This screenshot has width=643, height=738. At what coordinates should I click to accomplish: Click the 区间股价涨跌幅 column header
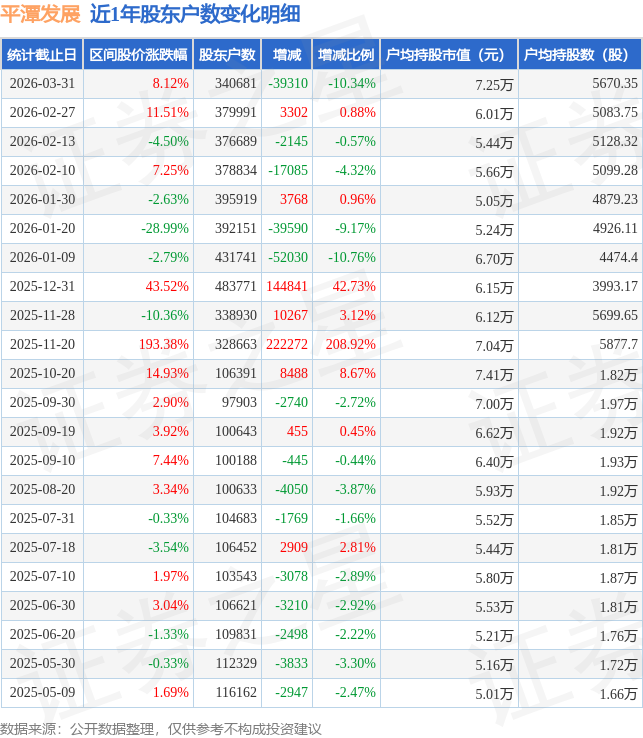[137, 55]
